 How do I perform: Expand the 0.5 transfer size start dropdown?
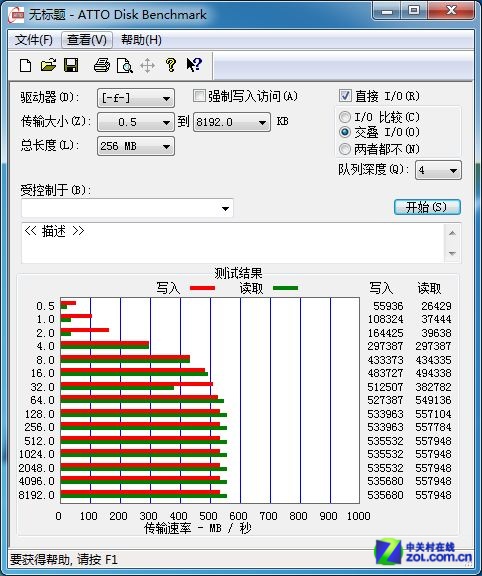(136, 122)
